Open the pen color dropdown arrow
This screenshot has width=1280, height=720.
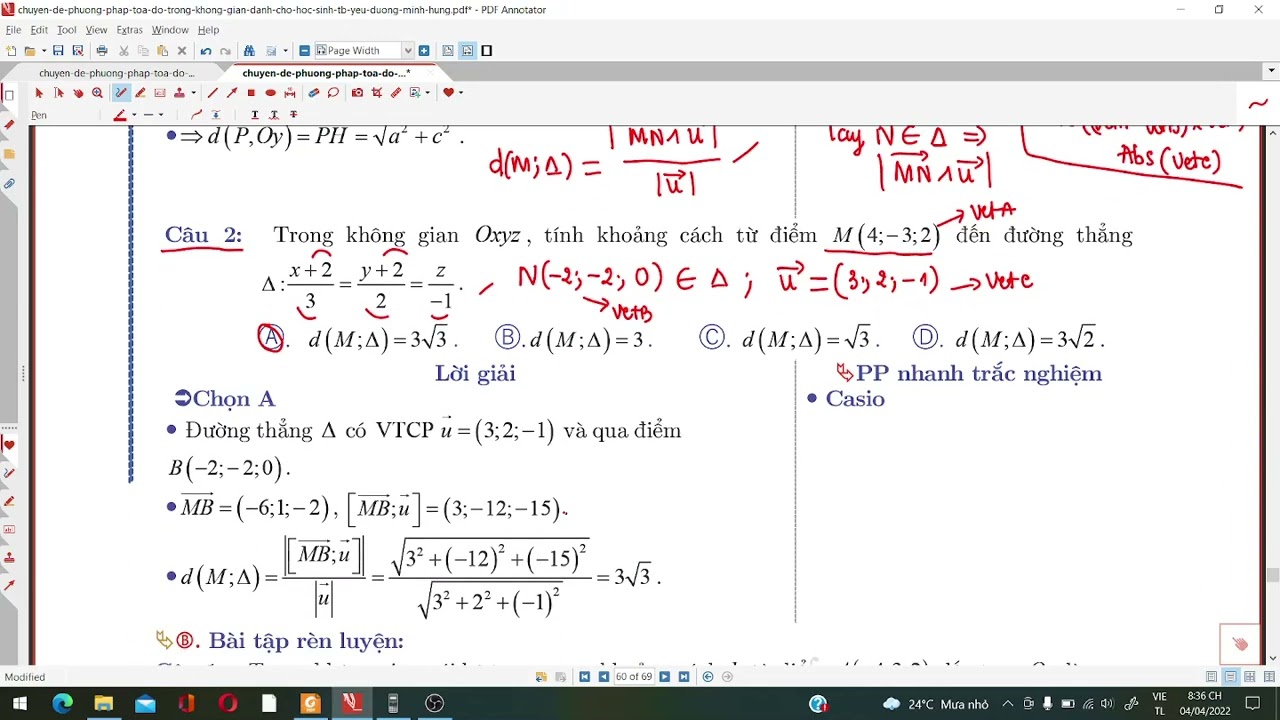(134, 115)
